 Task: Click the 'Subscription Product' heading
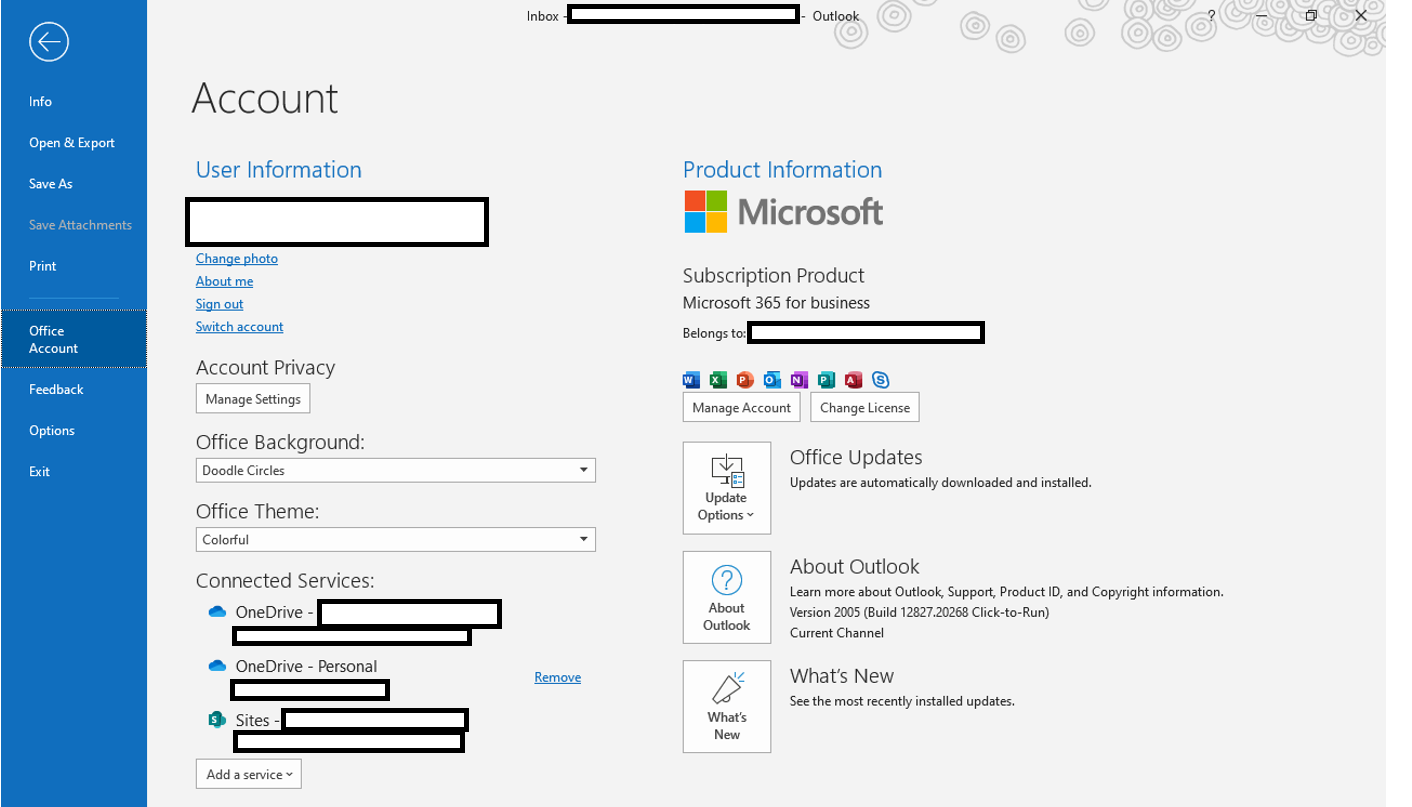(774, 276)
